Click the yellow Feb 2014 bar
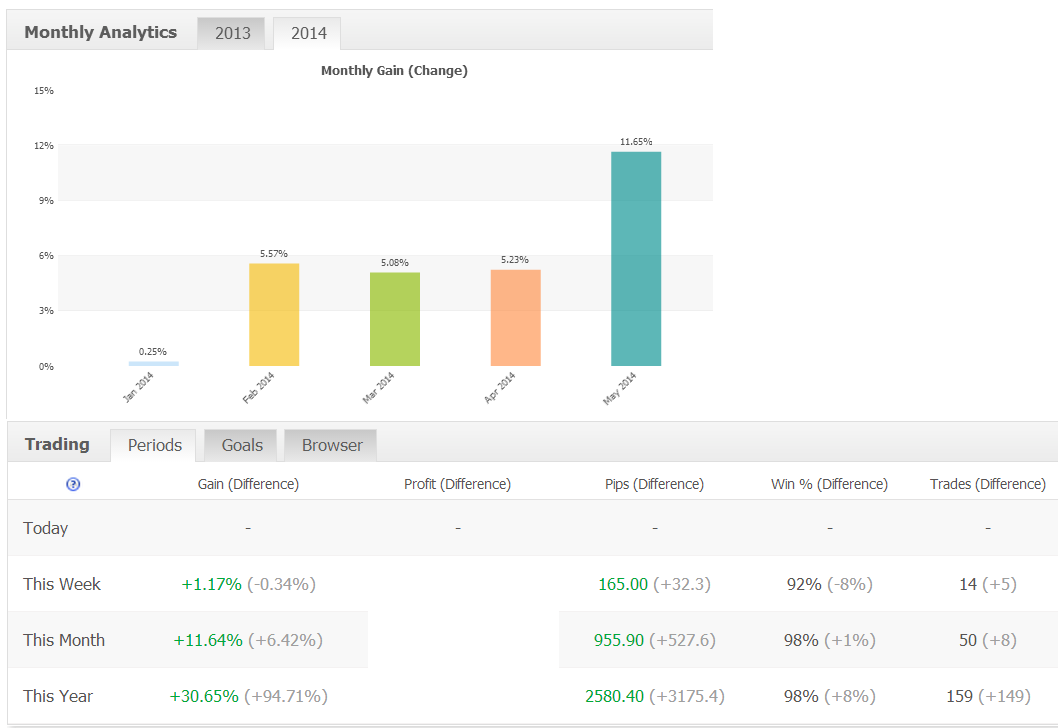The height and width of the screenshot is (728, 1058). point(274,314)
